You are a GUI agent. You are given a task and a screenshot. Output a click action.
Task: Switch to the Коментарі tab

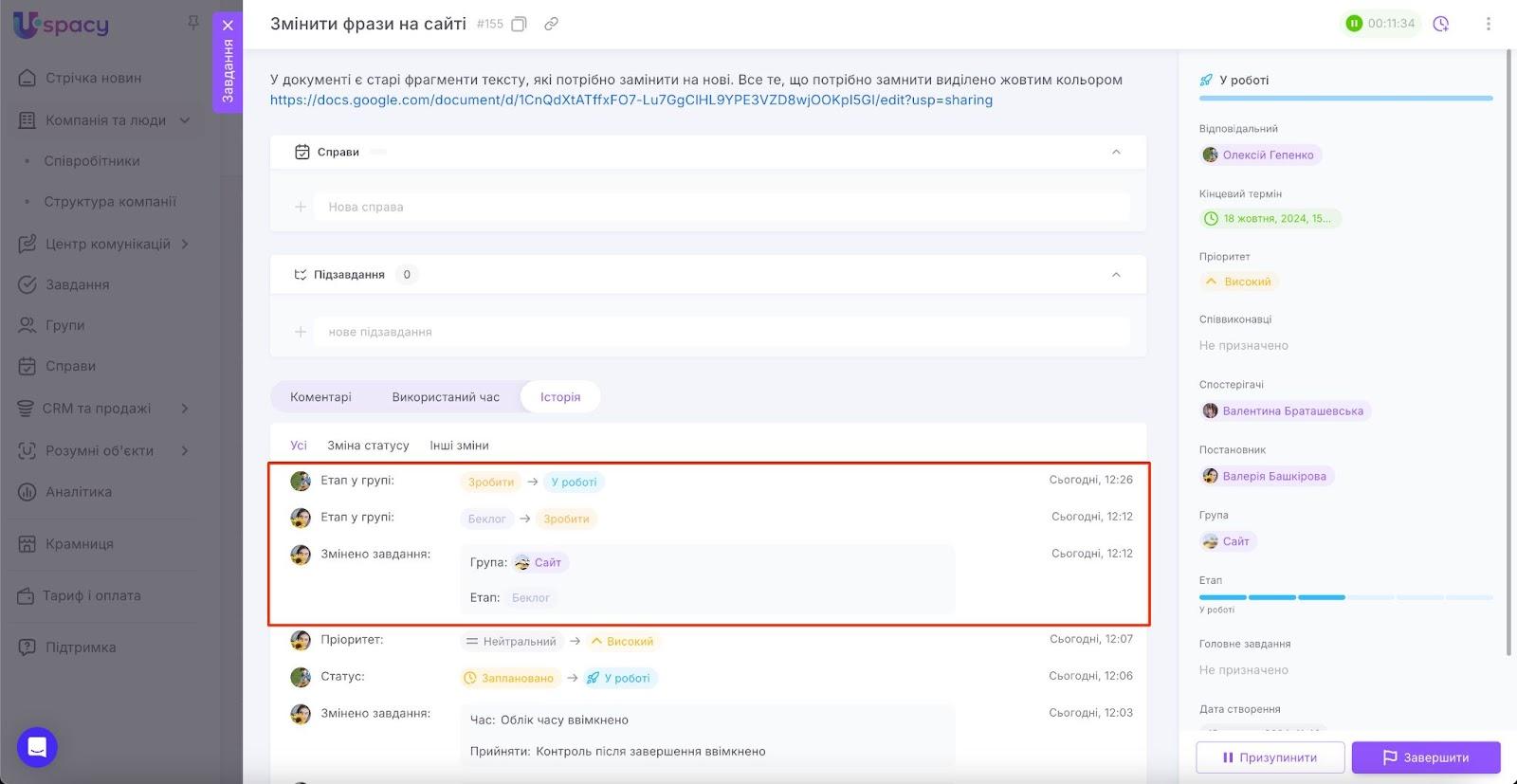coord(320,397)
